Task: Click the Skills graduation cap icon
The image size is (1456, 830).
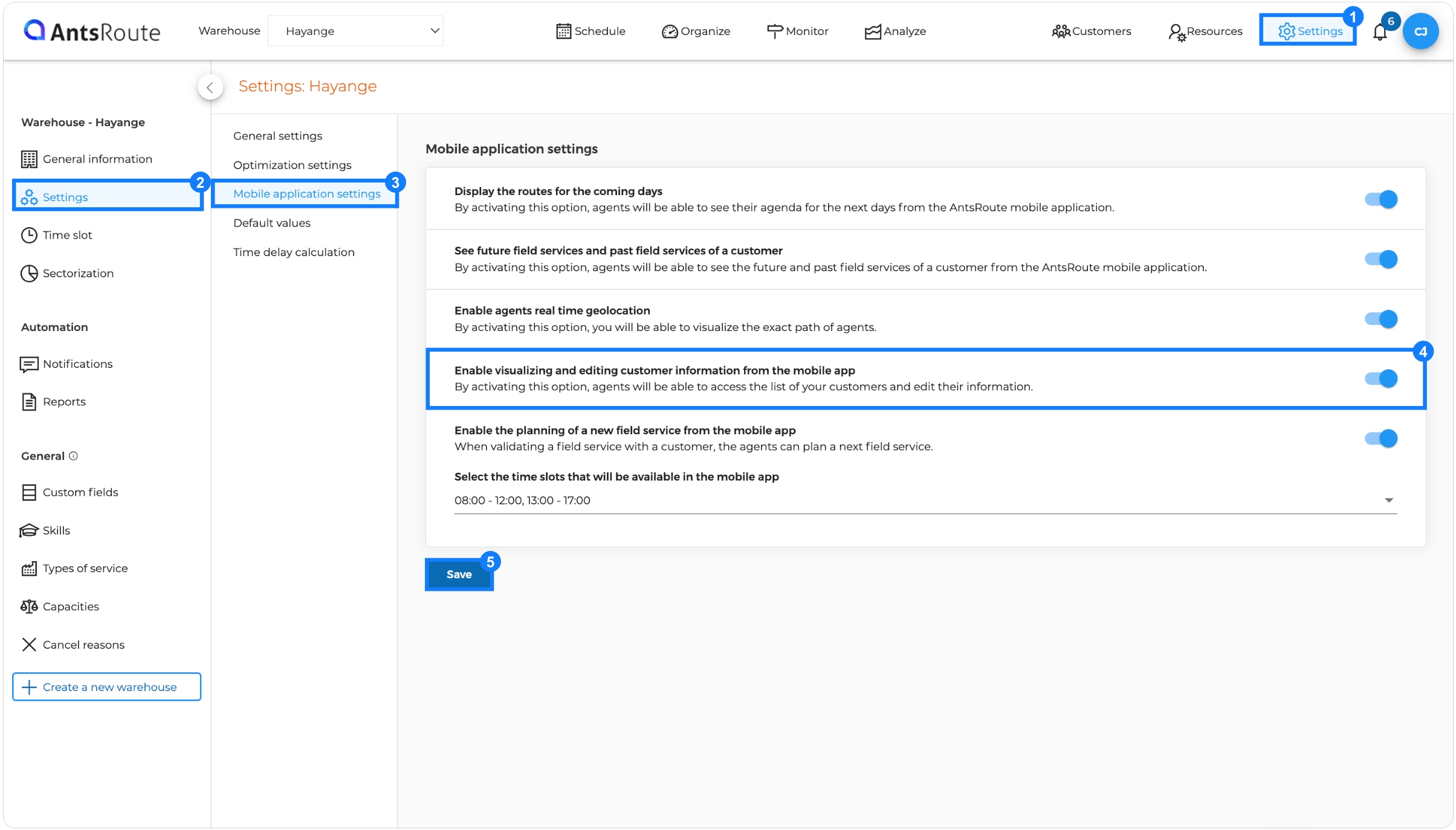Action: [x=29, y=530]
